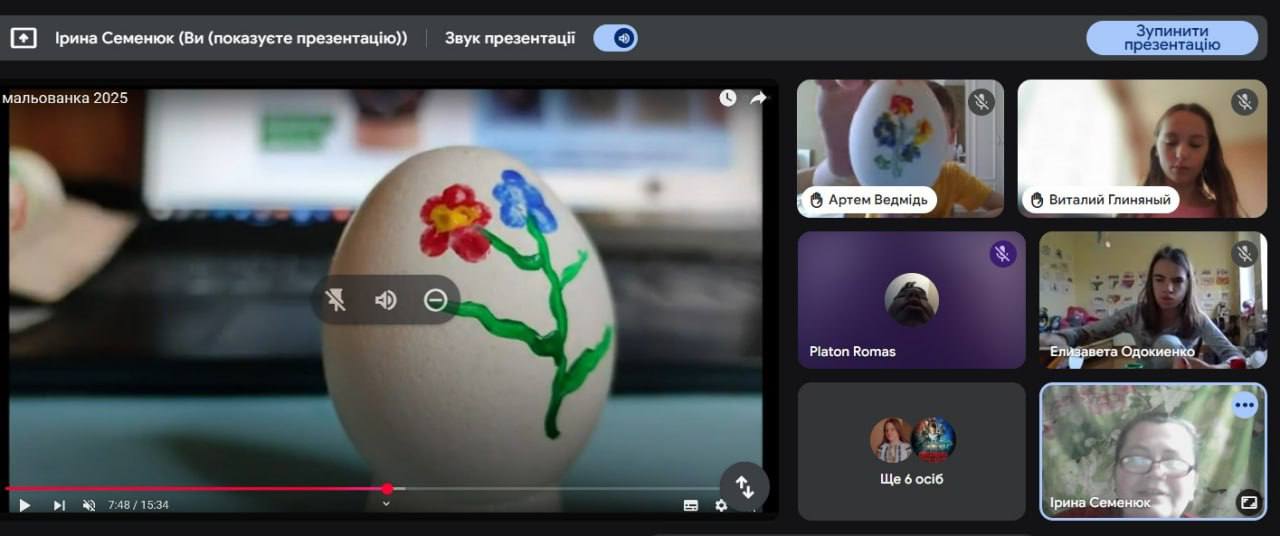Screen dimensions: 1280x536
Task: Skip to the next video
Action: tap(58, 505)
